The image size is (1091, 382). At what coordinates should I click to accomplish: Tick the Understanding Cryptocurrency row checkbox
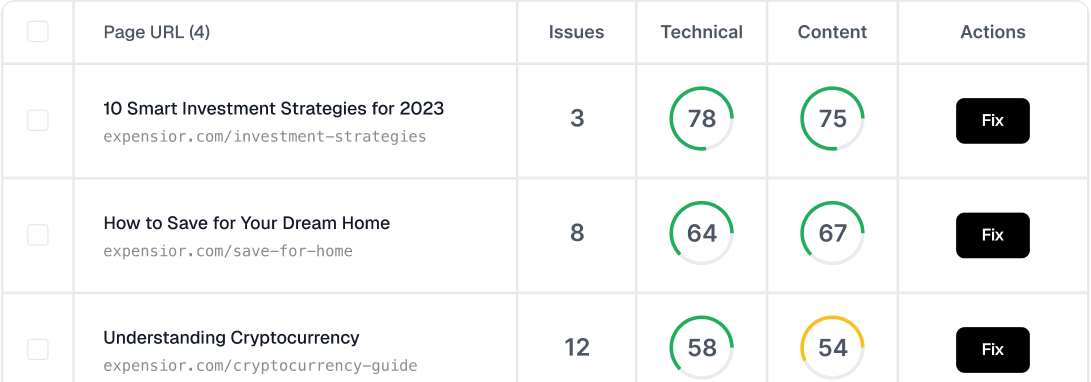tap(38, 349)
